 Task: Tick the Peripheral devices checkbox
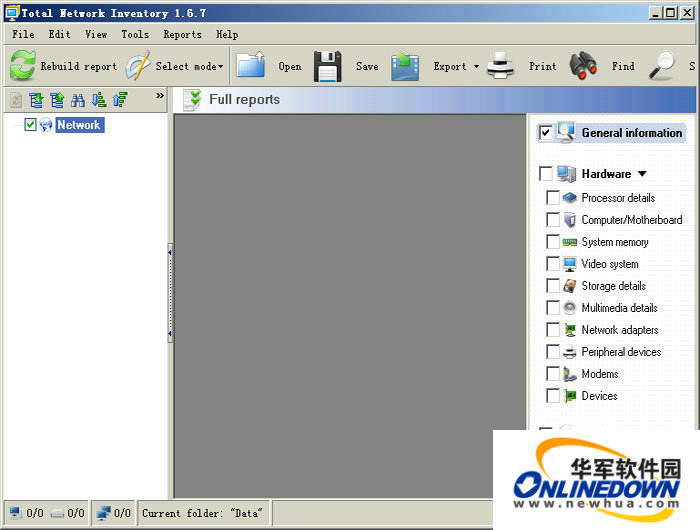(553, 352)
